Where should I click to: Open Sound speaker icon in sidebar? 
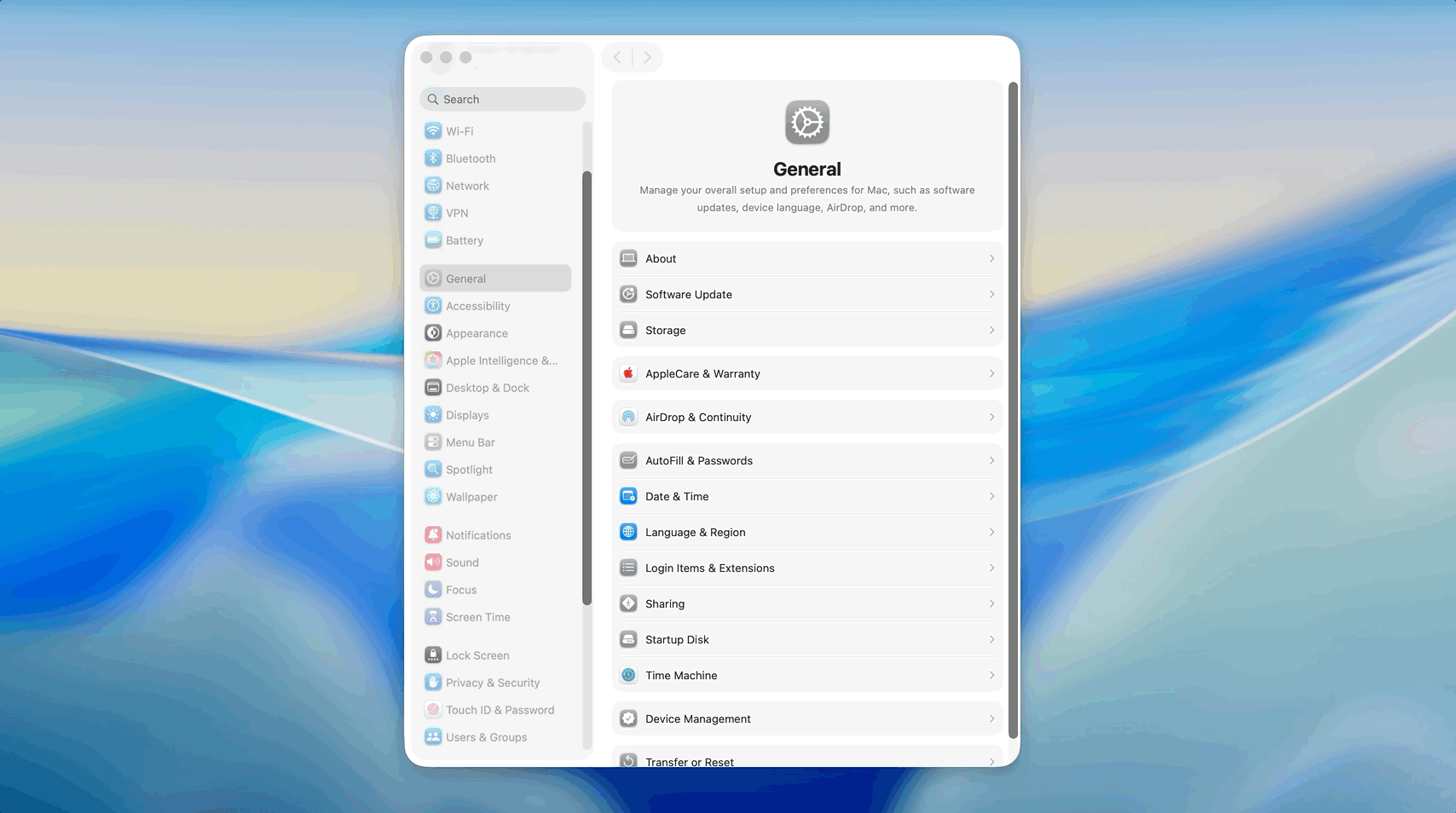tap(433, 562)
